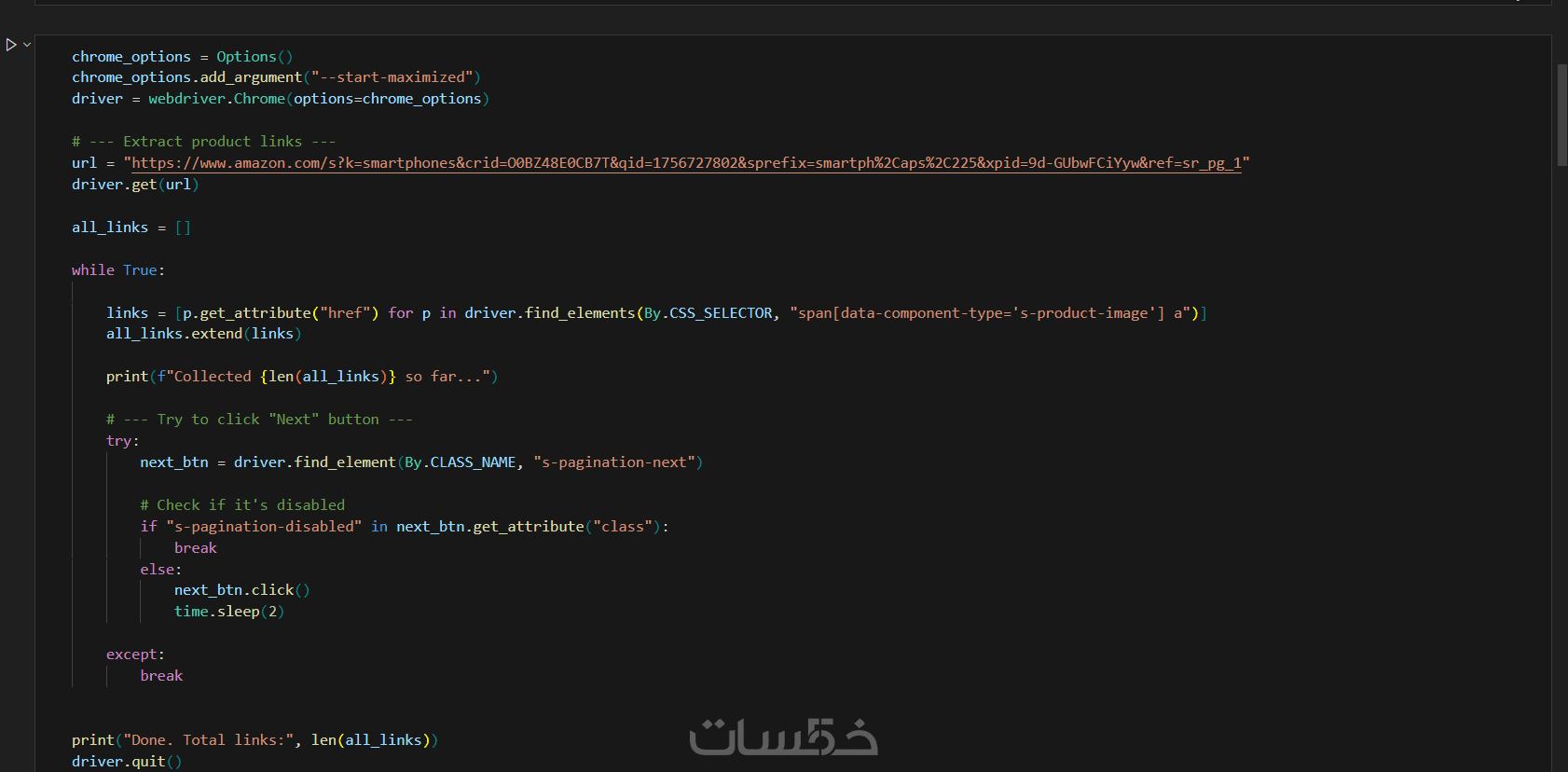Click the "except:" keyword line
The image size is (1568, 772).
pos(135,655)
